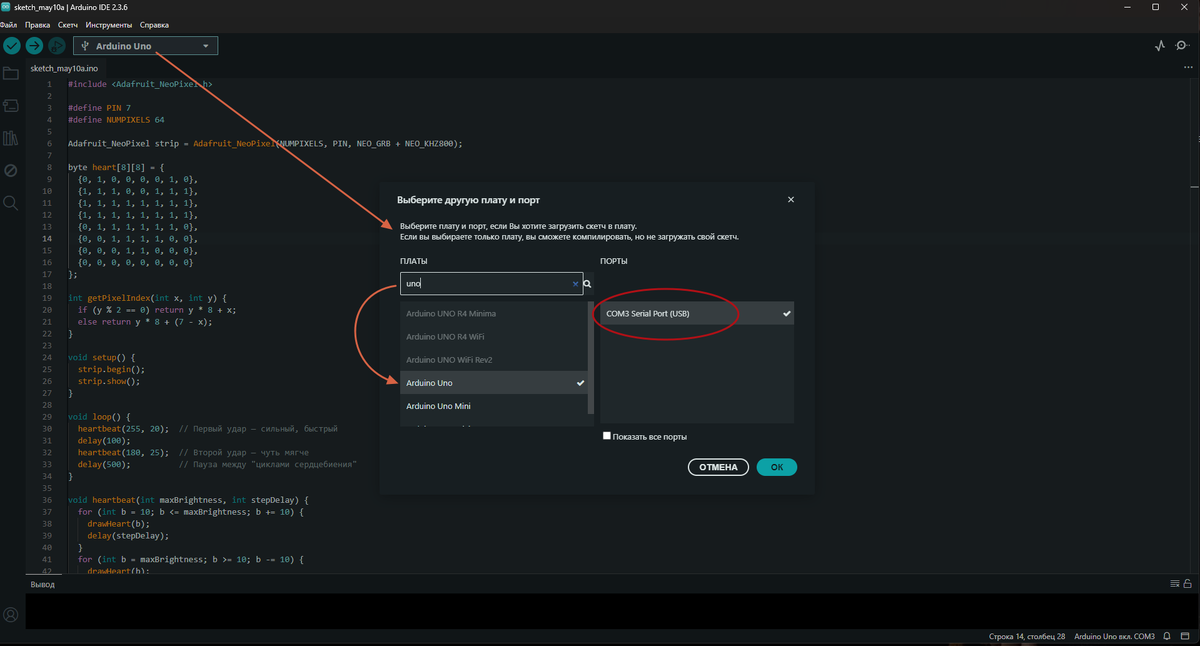Open the account profile icon

click(x=11, y=615)
